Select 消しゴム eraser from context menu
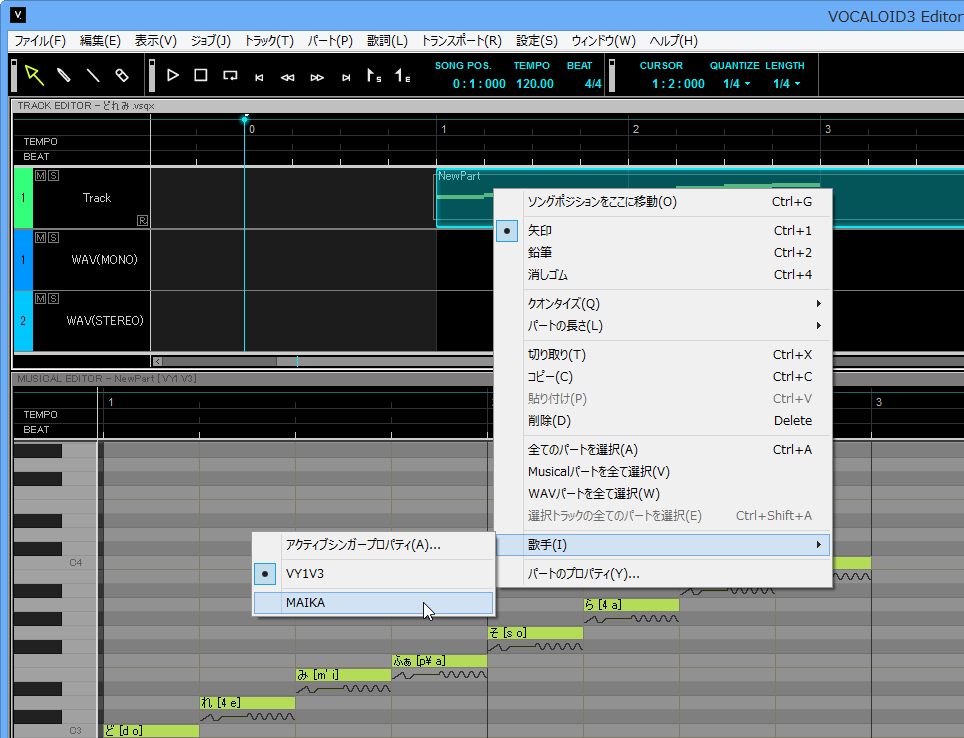 click(x=663, y=275)
